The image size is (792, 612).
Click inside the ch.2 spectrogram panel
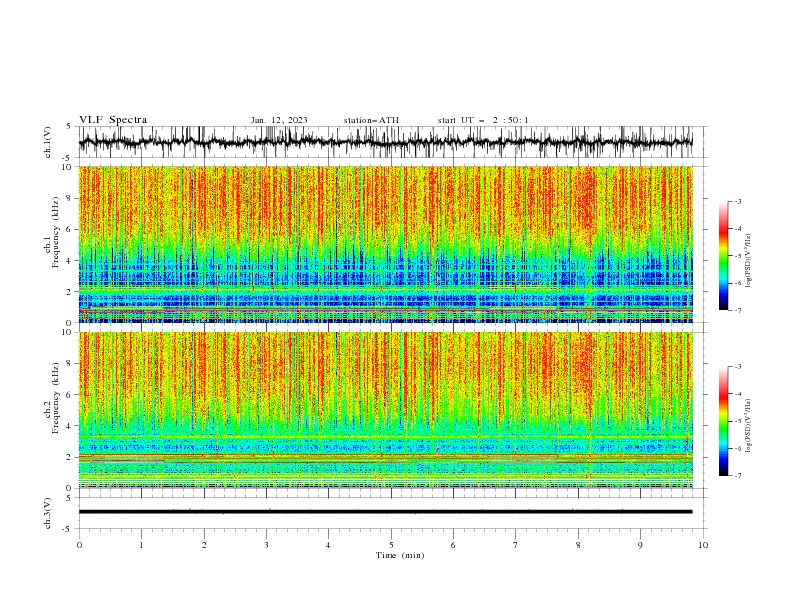385,410
